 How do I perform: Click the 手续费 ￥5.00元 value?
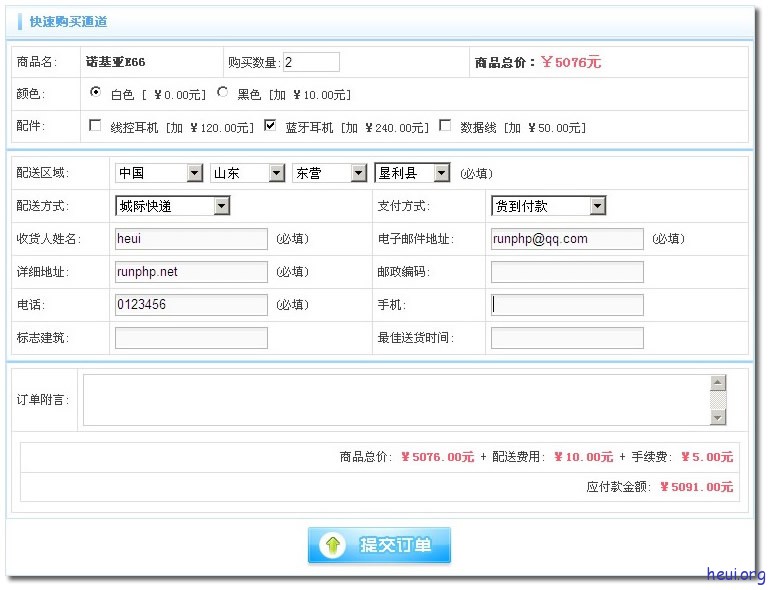tap(707, 457)
